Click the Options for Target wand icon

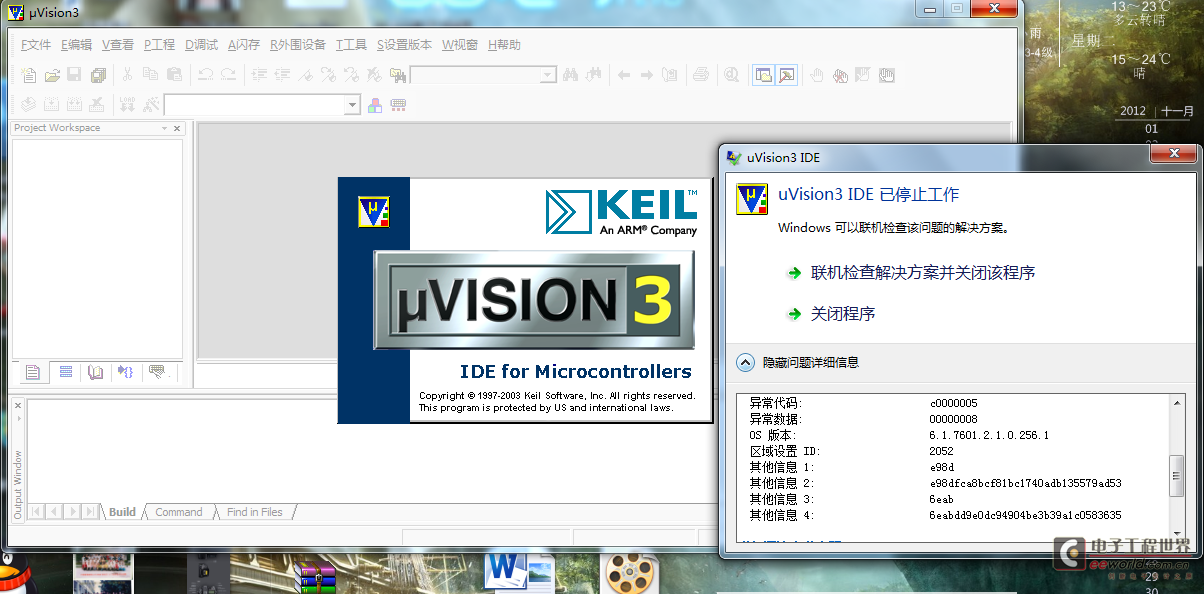(x=151, y=104)
